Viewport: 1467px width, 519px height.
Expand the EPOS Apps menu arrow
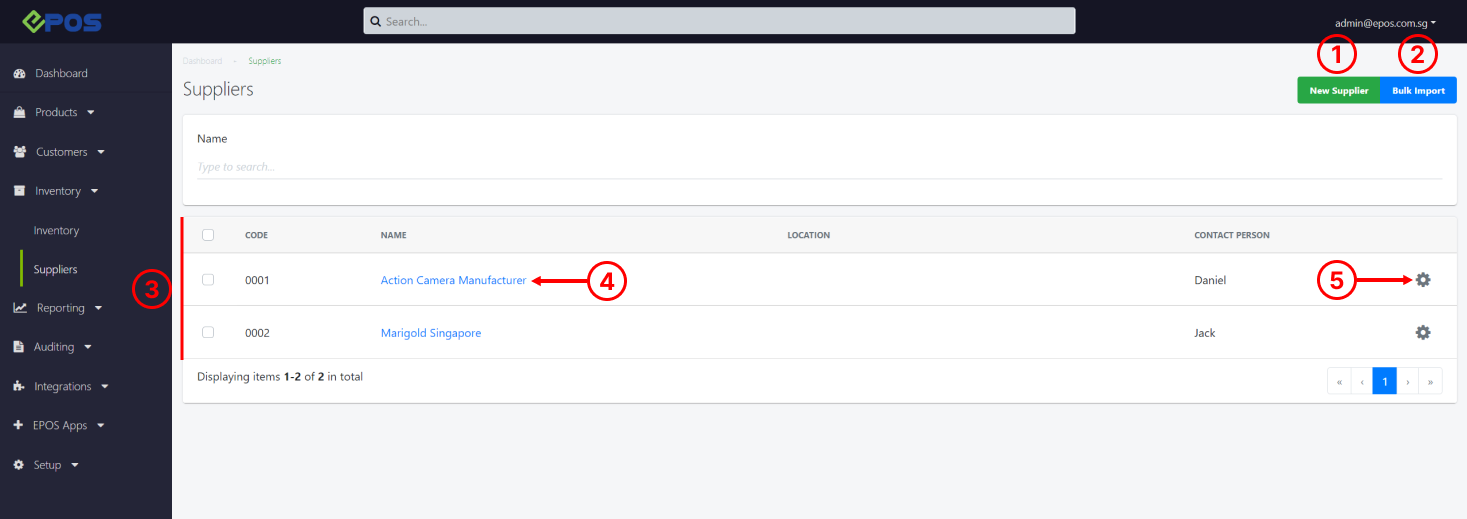(101, 426)
